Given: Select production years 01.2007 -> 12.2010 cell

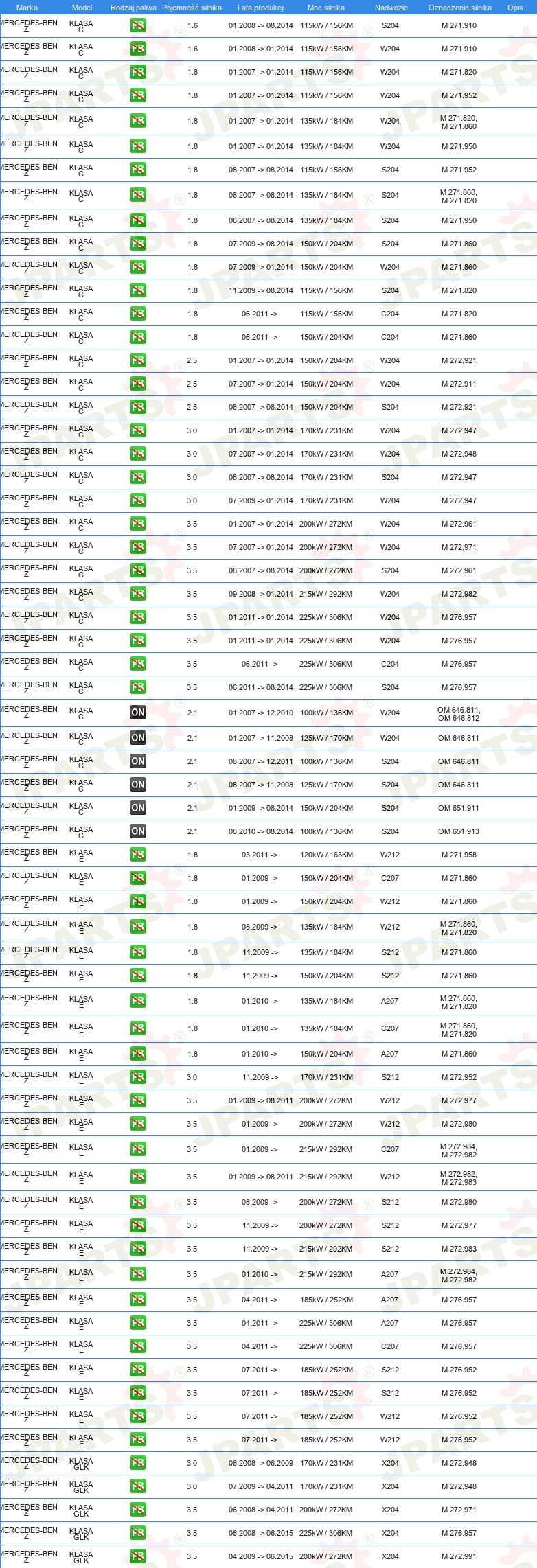Looking at the screenshot, I should click(261, 713).
